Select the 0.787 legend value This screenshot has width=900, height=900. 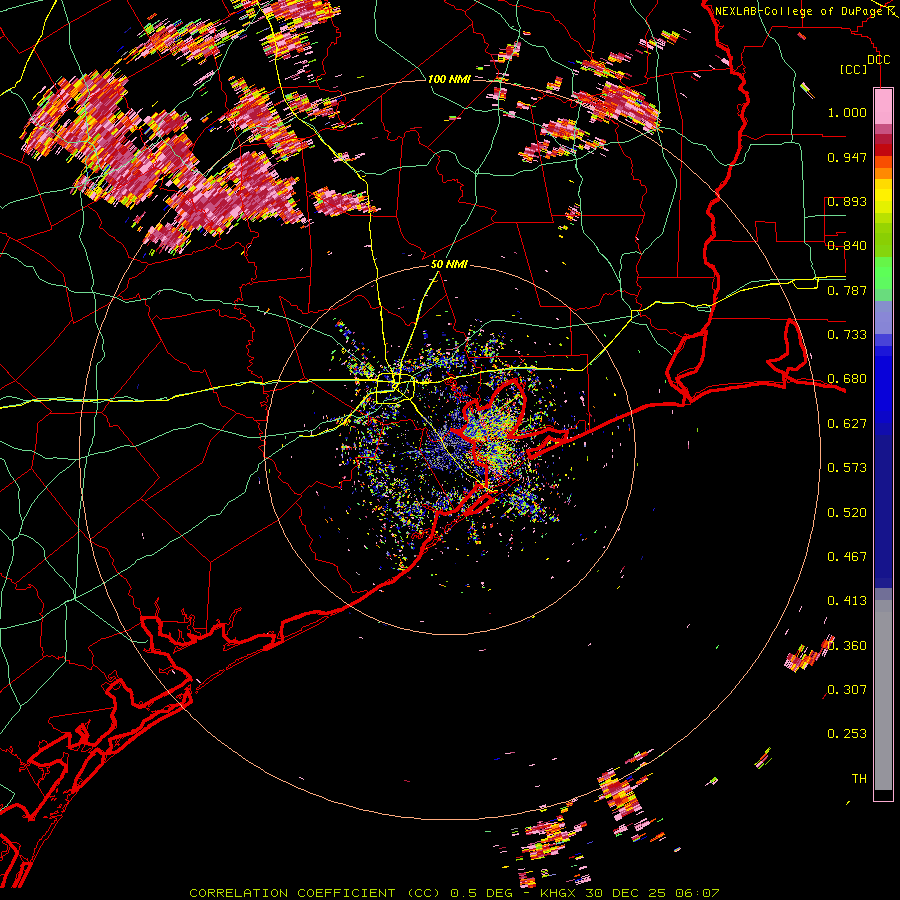point(847,290)
